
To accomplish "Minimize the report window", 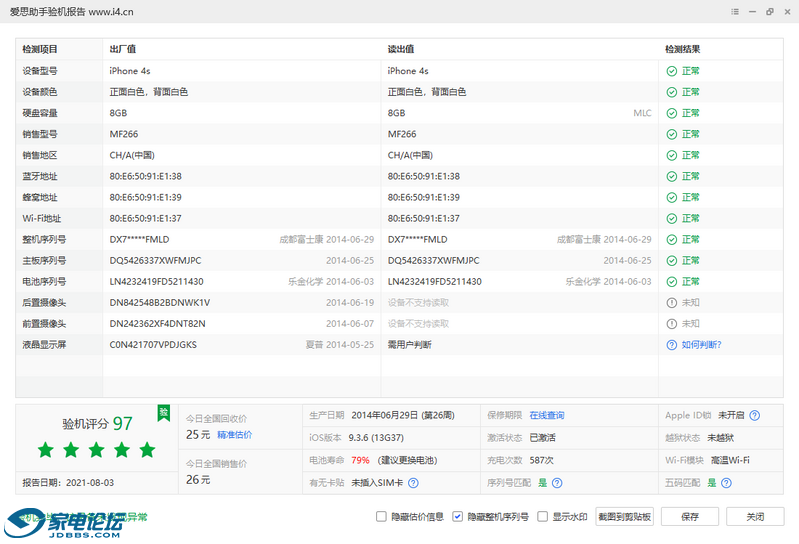I will click(x=752, y=12).
